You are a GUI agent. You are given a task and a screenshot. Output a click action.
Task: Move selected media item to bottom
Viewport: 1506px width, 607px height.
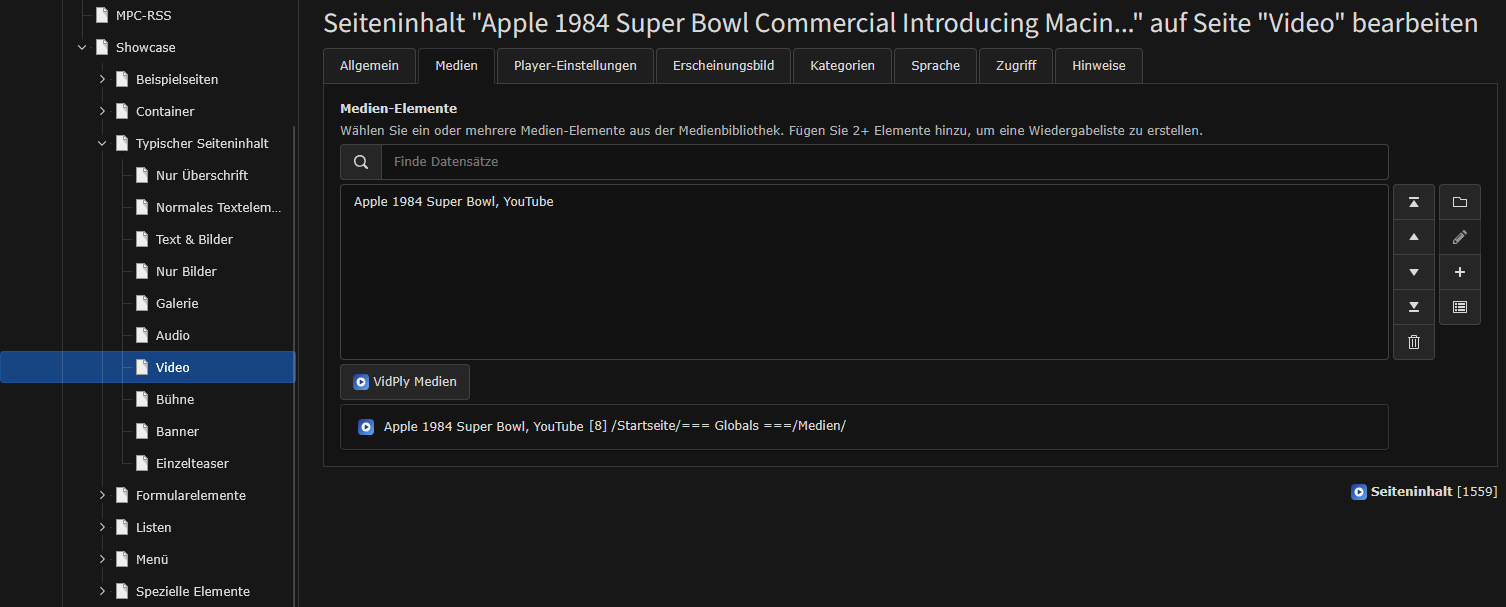[x=1413, y=307]
